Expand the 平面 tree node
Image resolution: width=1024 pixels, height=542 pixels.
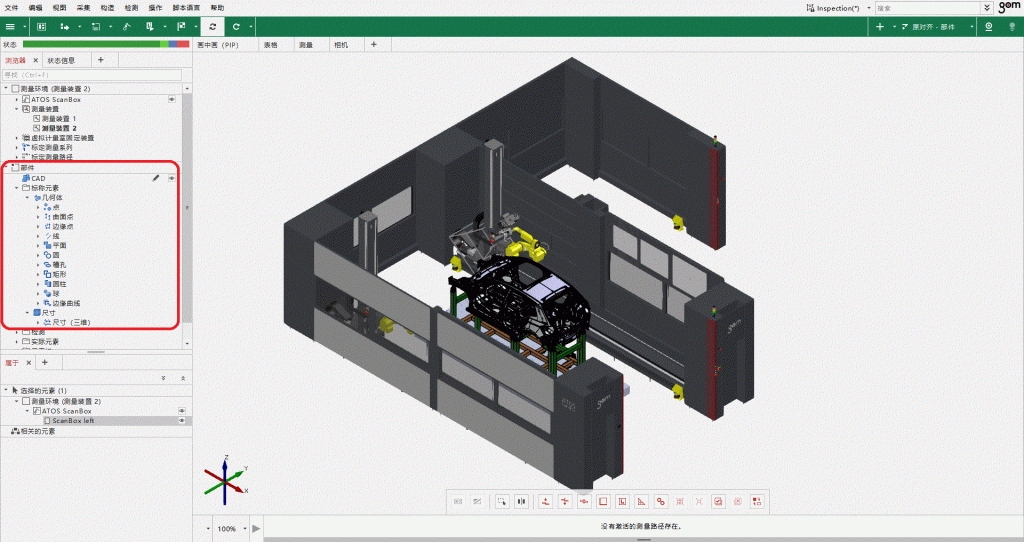pyautogui.click(x=38, y=245)
